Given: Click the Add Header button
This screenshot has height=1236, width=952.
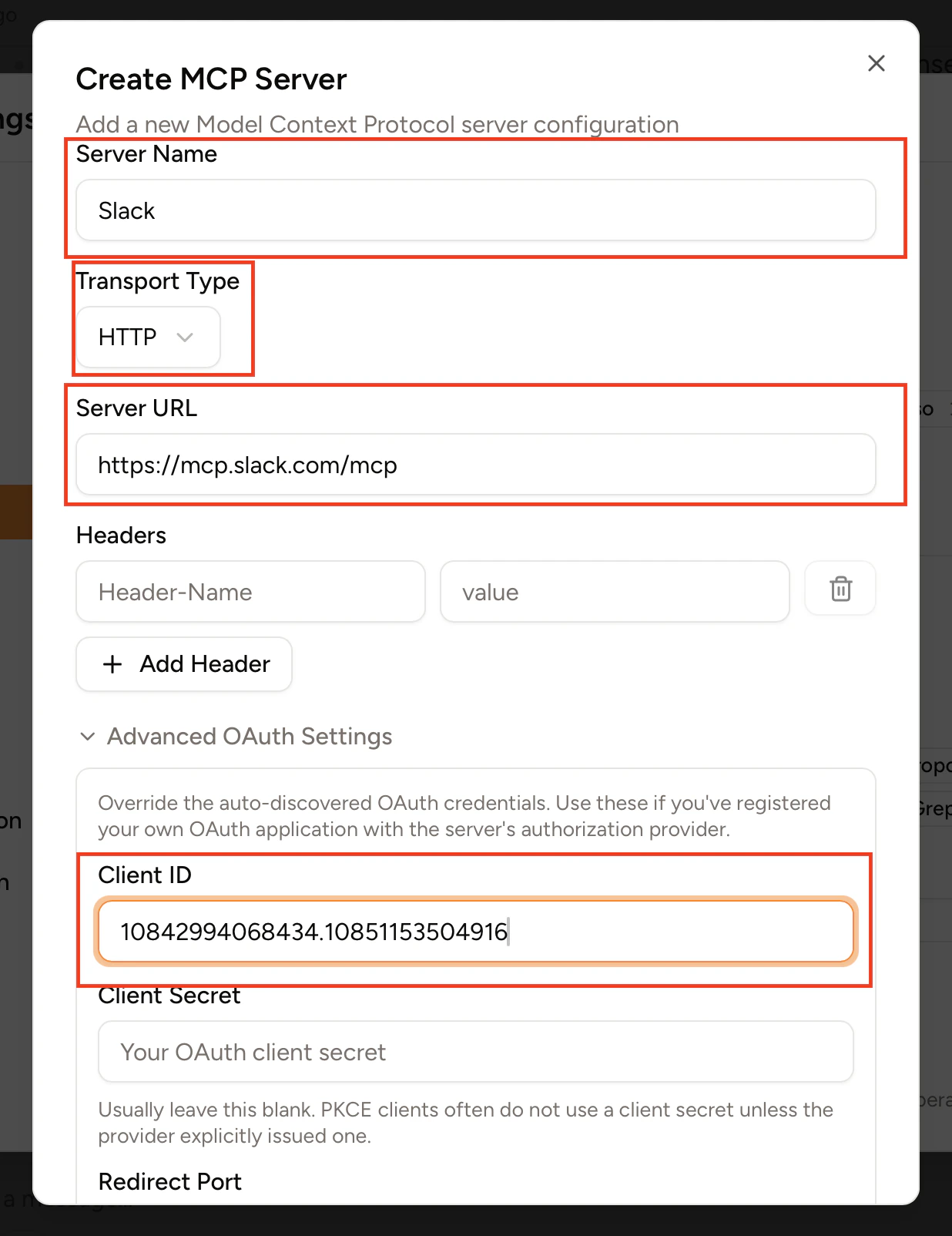Looking at the screenshot, I should (184, 664).
